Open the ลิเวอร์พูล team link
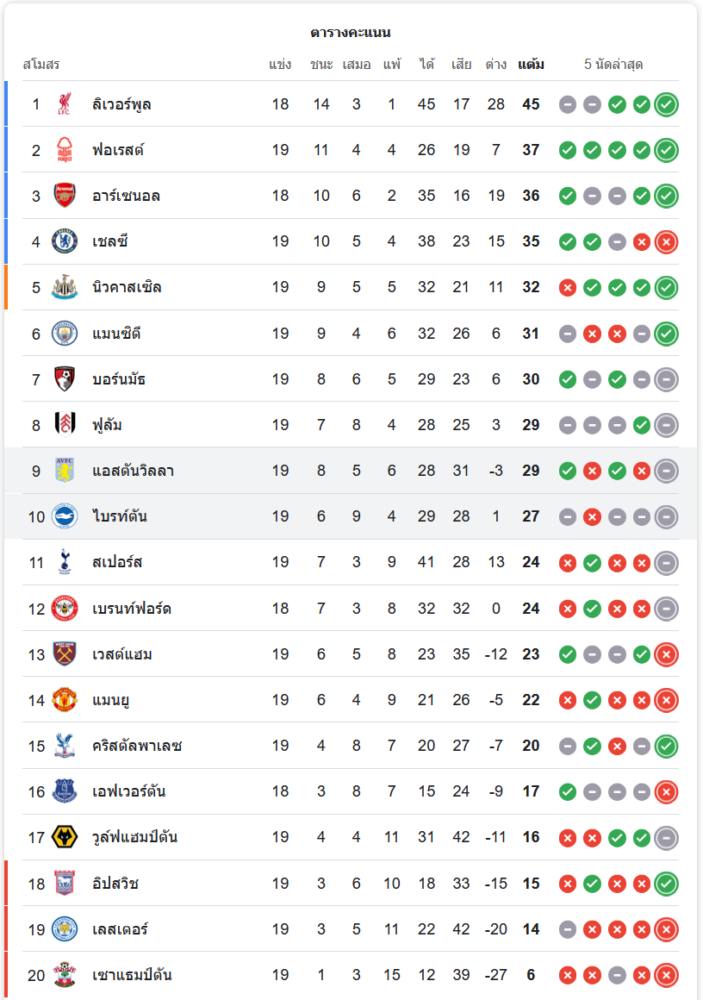Screen dimensions: 703x1000 121,104
